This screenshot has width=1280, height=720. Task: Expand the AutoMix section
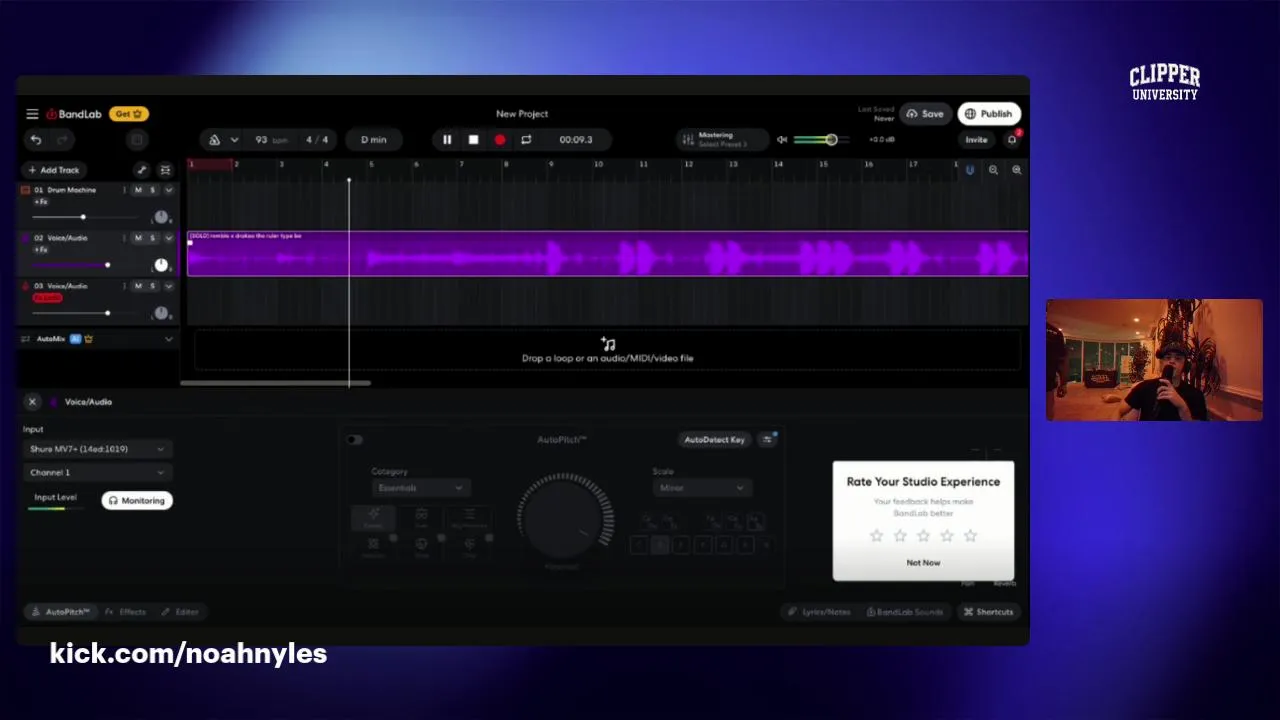[x=168, y=339]
